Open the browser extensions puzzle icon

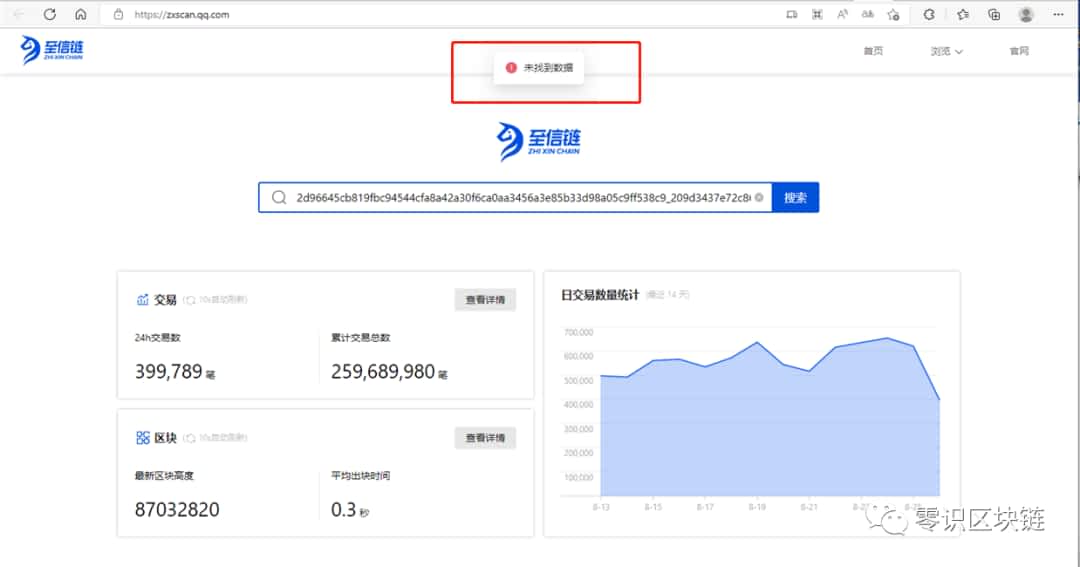tap(929, 14)
